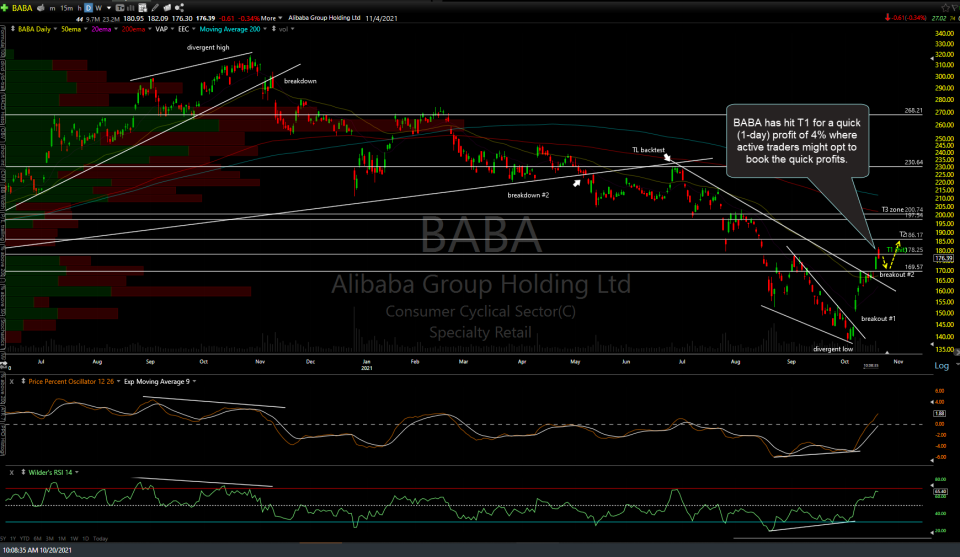Click the 340.00 price axis label
960x557 pixels.
945,34
